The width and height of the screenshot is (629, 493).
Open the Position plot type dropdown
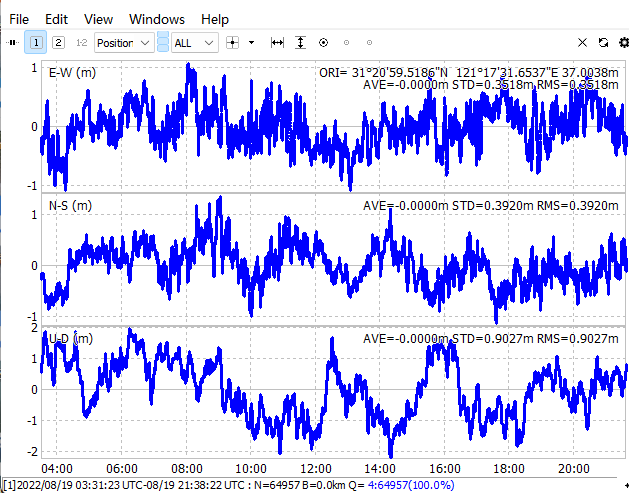click(123, 43)
